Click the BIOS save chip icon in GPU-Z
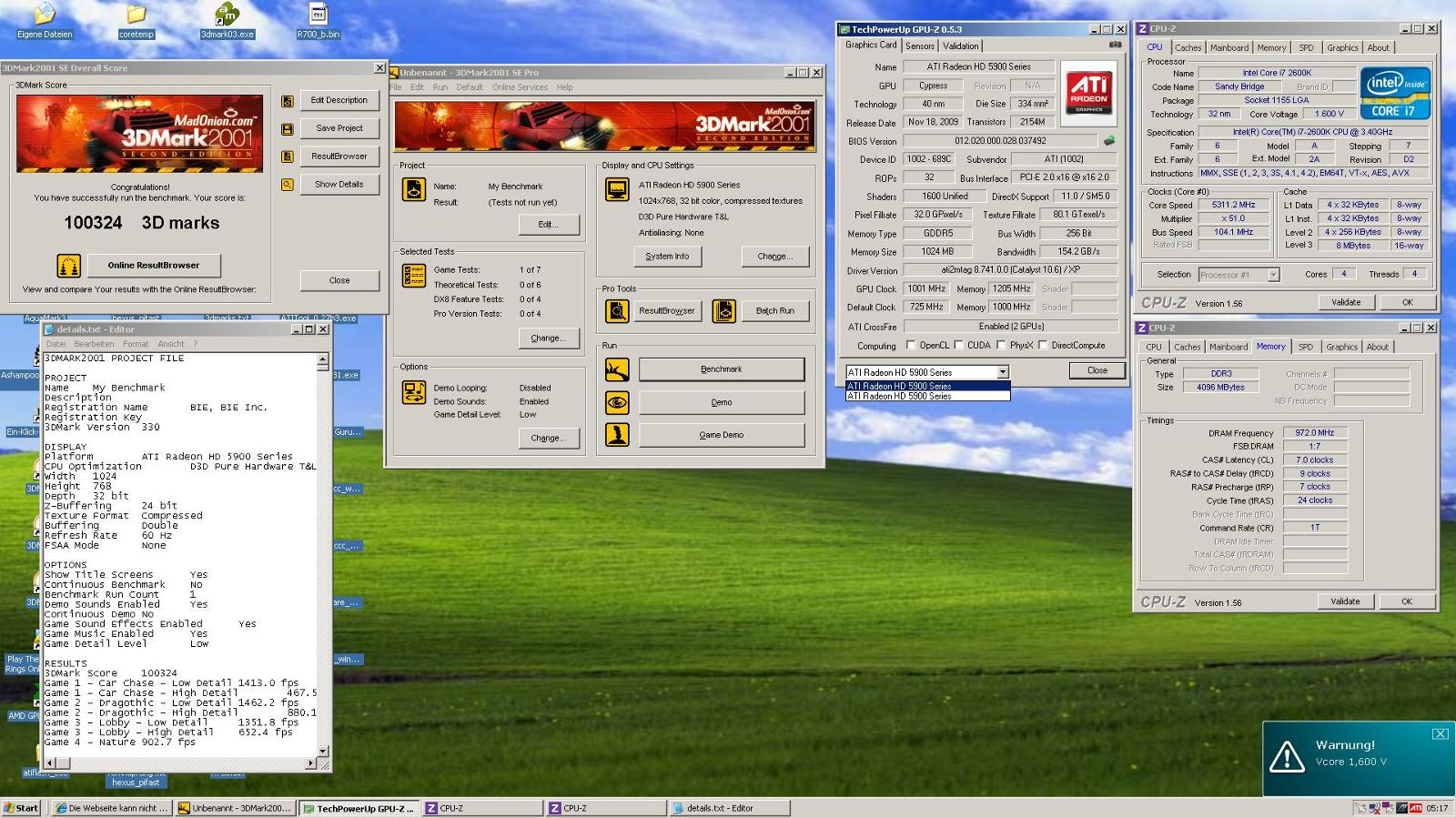Screen dimensions: 1456x818 tap(1109, 141)
